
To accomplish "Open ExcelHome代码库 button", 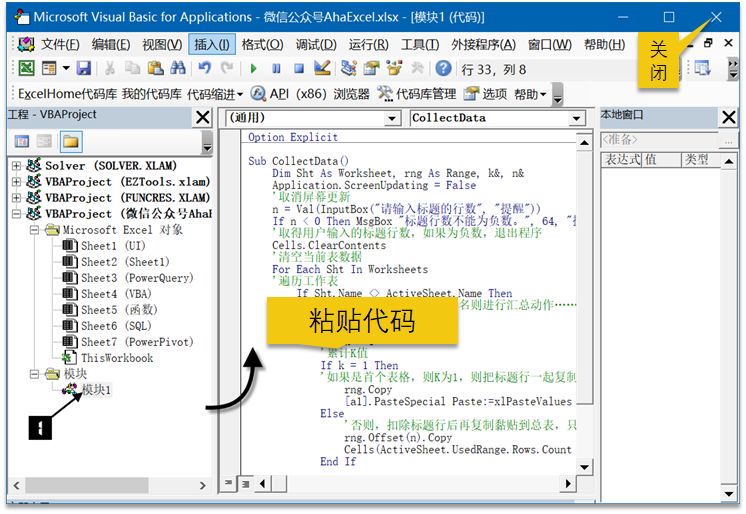I will pos(67,94).
